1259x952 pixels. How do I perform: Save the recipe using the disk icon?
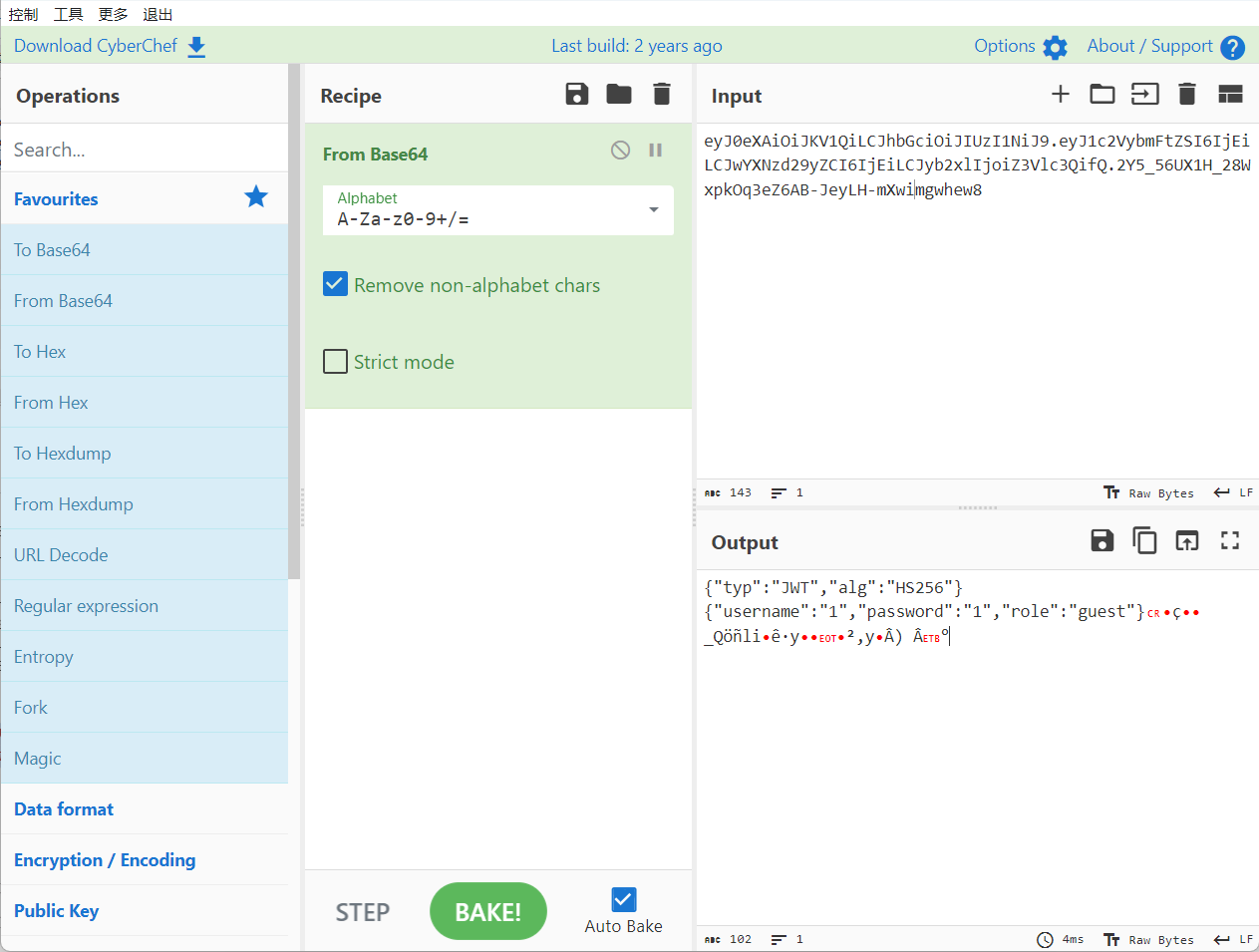point(576,95)
